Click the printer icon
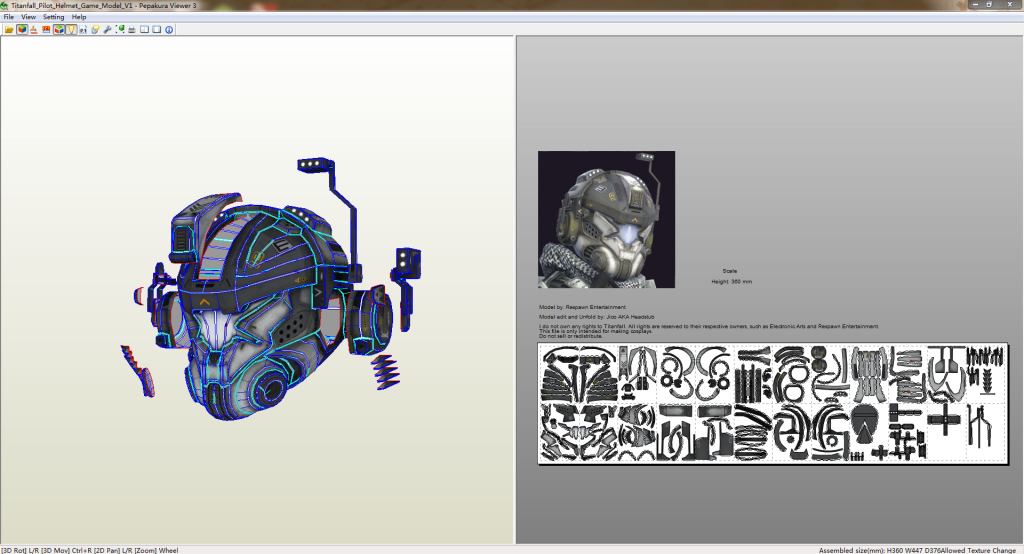The width and height of the screenshot is (1024, 554). [132, 29]
